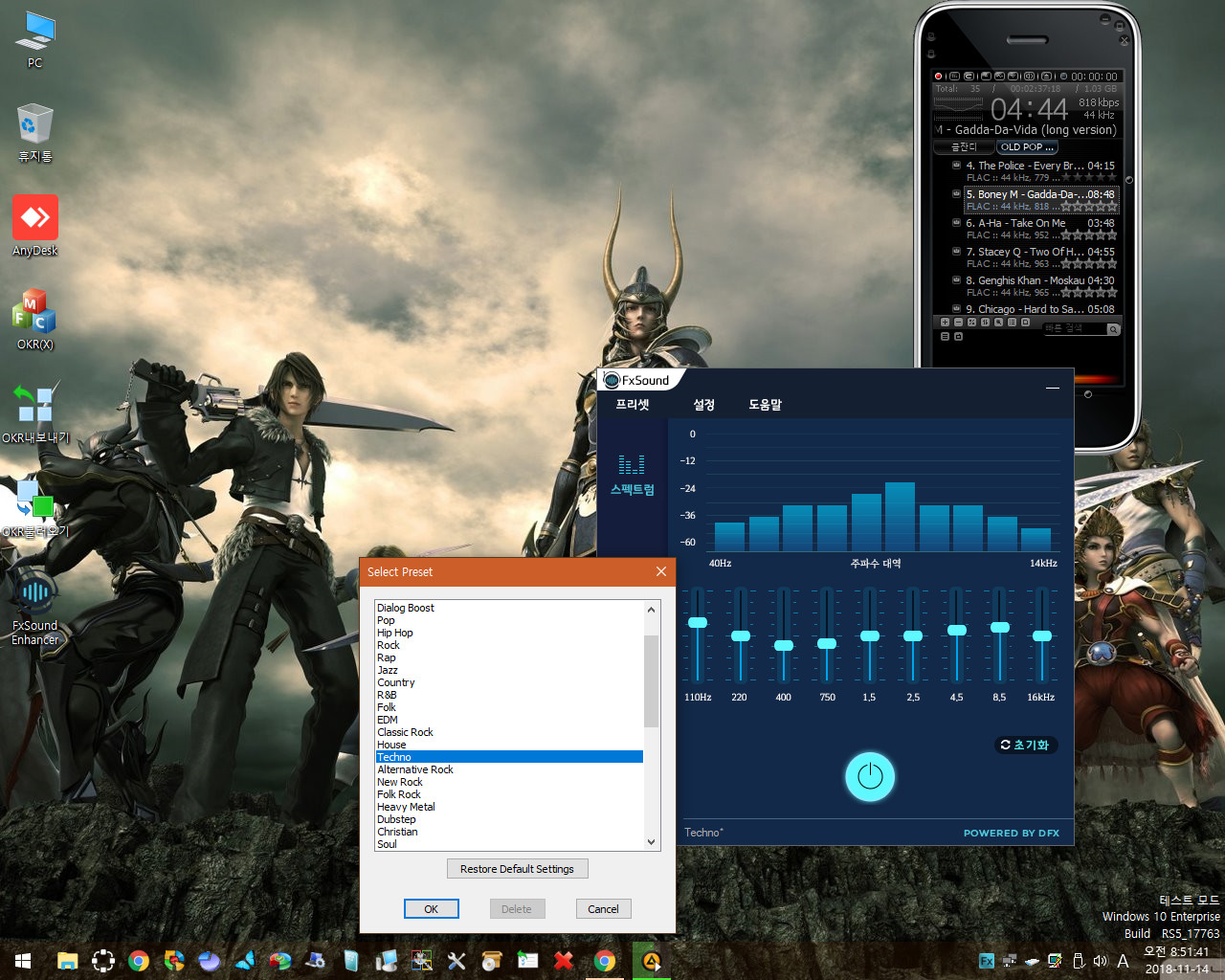Minimize the FxSound window
Image resolution: width=1225 pixels, height=980 pixels.
[x=1053, y=388]
